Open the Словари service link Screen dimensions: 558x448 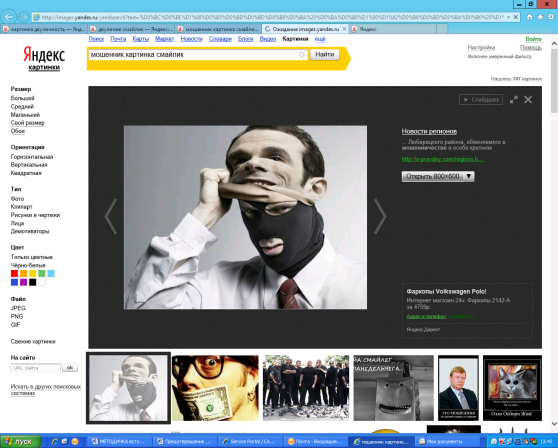pos(220,39)
